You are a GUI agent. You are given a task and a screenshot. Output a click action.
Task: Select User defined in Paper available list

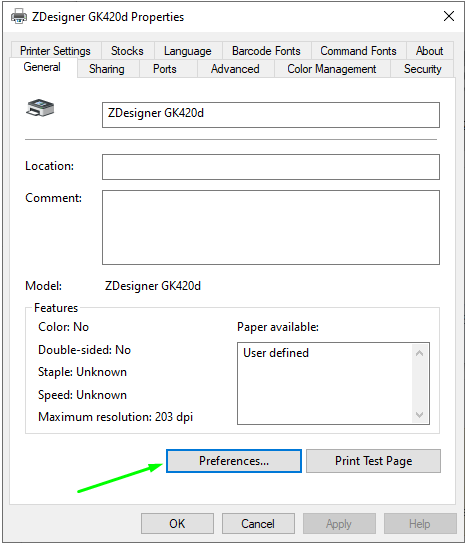click(x=276, y=353)
